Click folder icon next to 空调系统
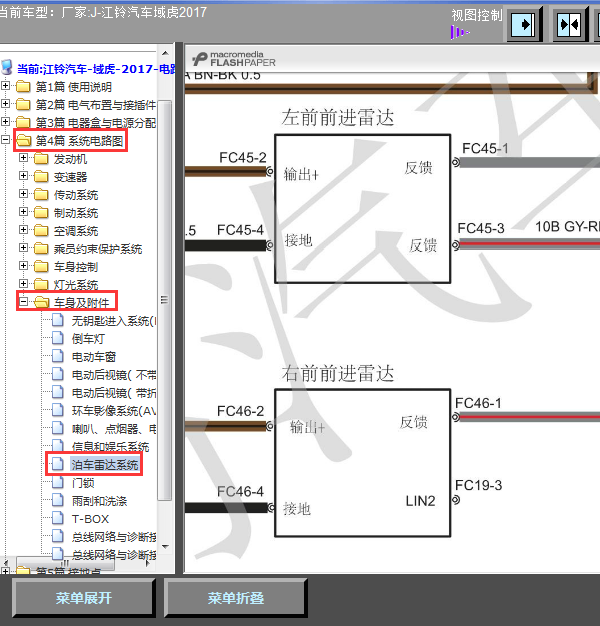Screen dimensions: 600x626 click(41, 231)
